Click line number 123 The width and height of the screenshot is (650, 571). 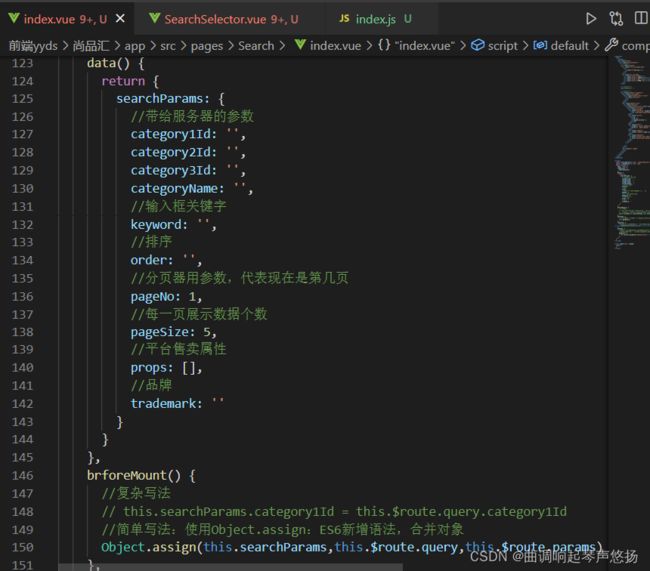22,63
